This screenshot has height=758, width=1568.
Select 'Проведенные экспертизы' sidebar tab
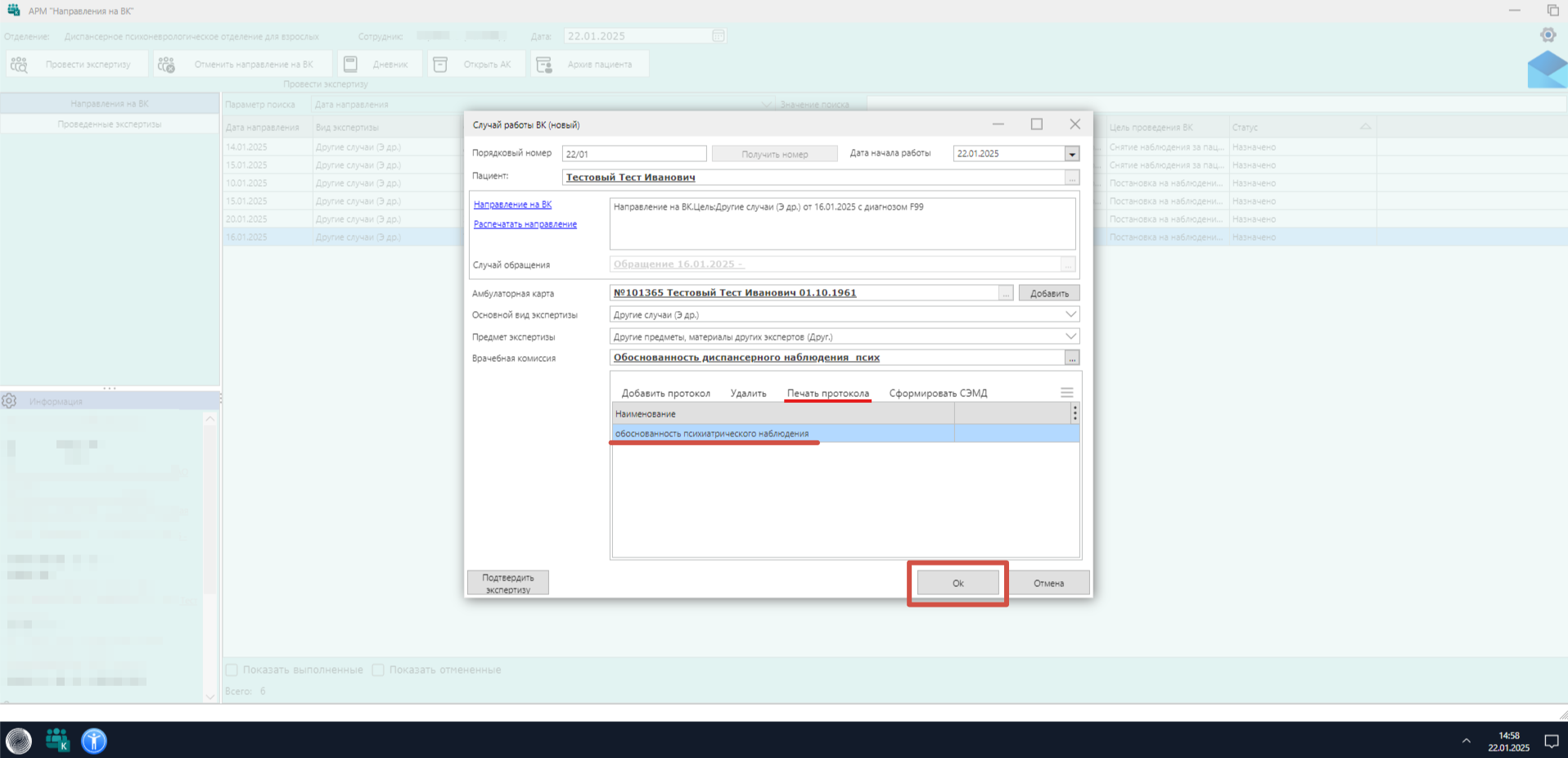[110, 124]
